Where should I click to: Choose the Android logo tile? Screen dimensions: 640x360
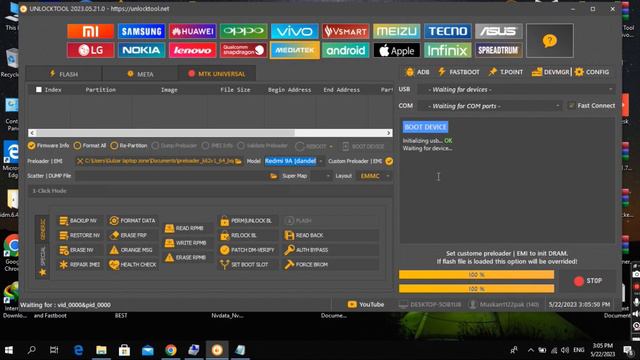point(345,50)
